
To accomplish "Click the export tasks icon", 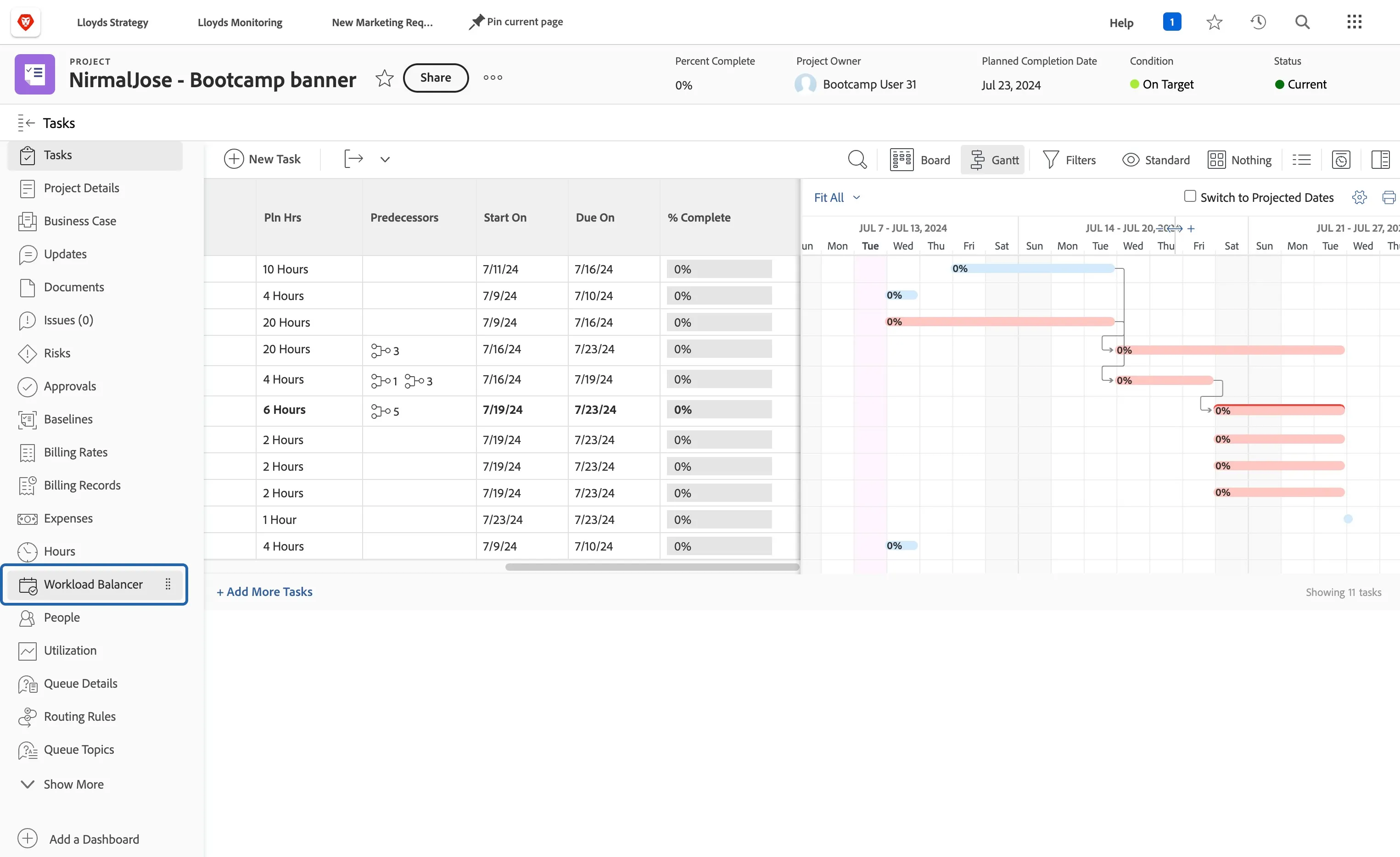I will pos(353,159).
